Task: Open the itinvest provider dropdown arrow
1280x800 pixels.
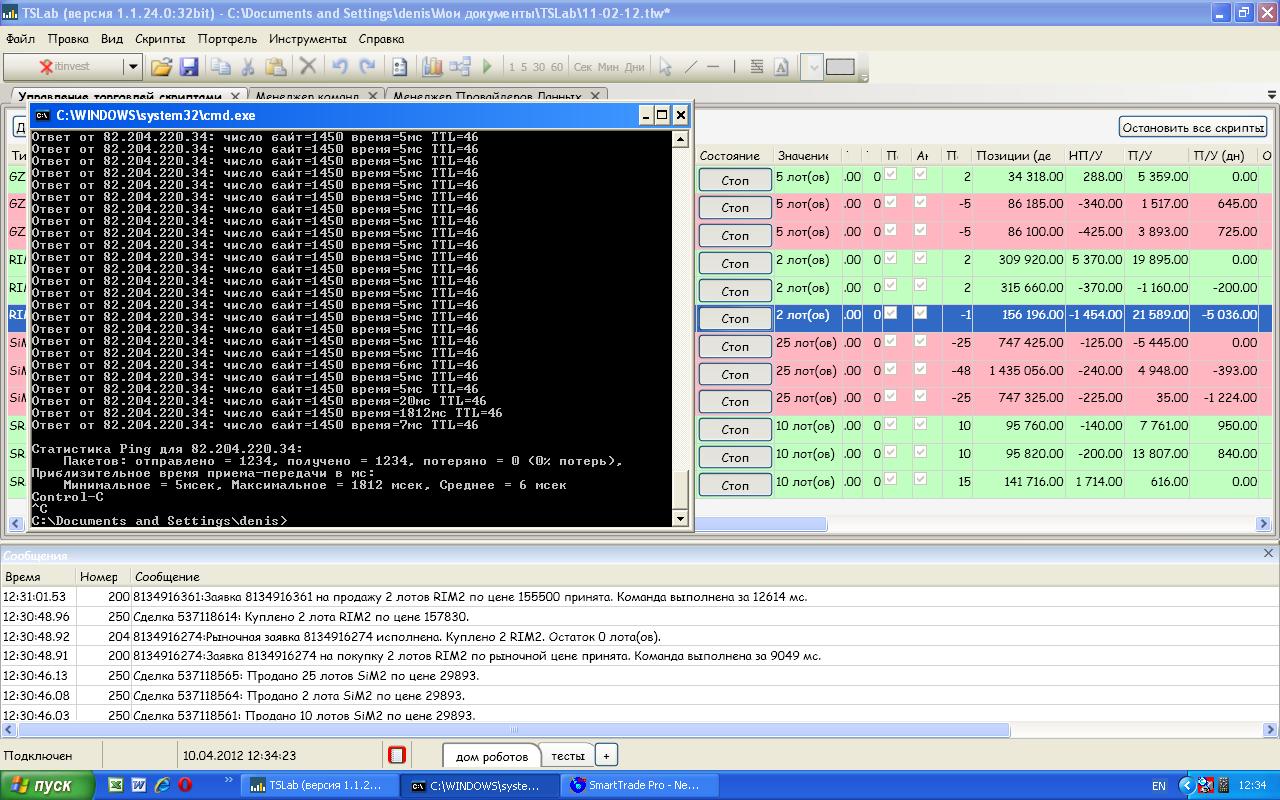Action: (131, 67)
